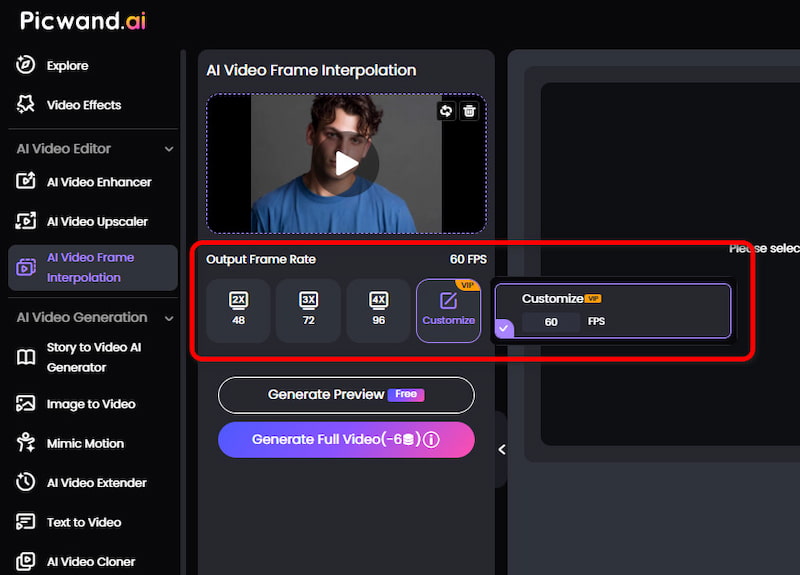800x575 pixels.
Task: Click Generate Full Video button
Action: pos(346,439)
